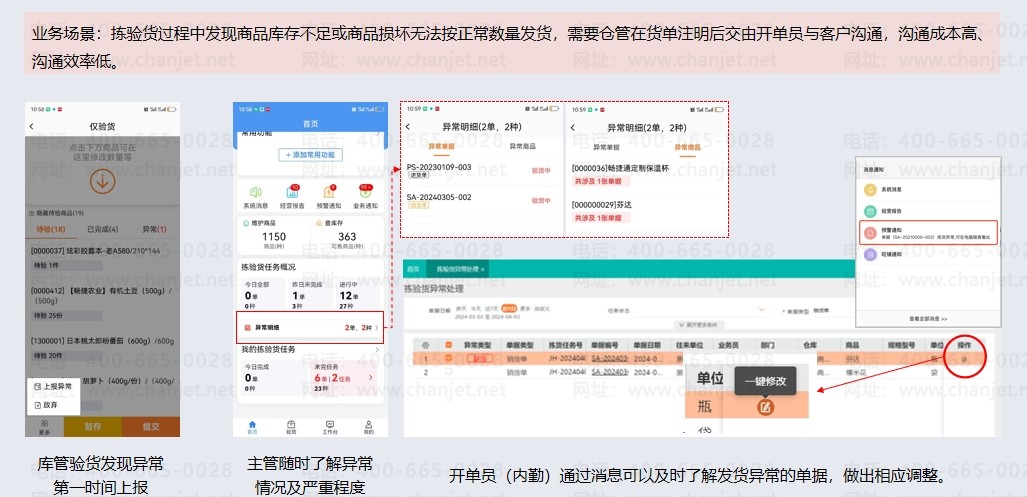Tap the orange download arrow circle icon

click(102, 181)
